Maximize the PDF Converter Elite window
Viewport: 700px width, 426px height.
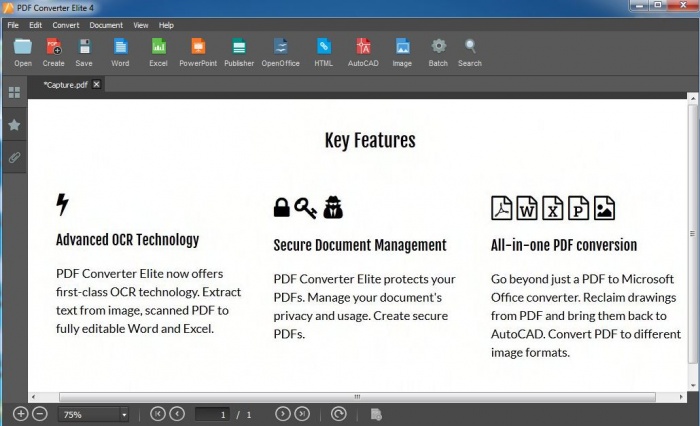click(658, 5)
